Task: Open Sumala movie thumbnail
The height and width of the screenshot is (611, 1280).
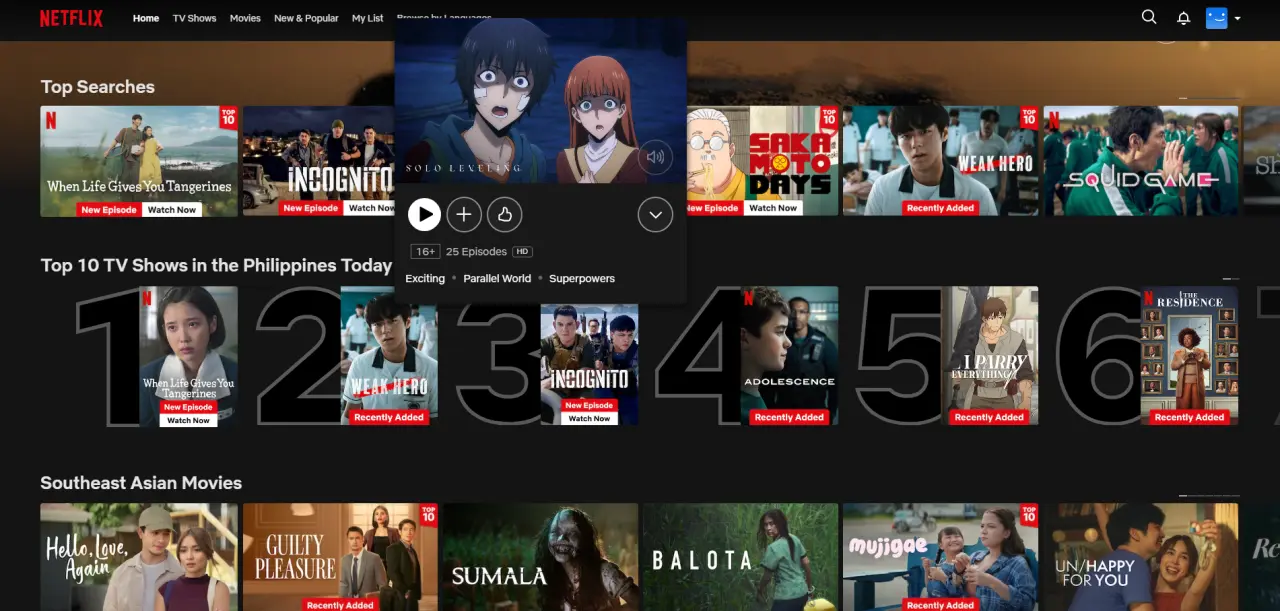Action: coord(541,557)
